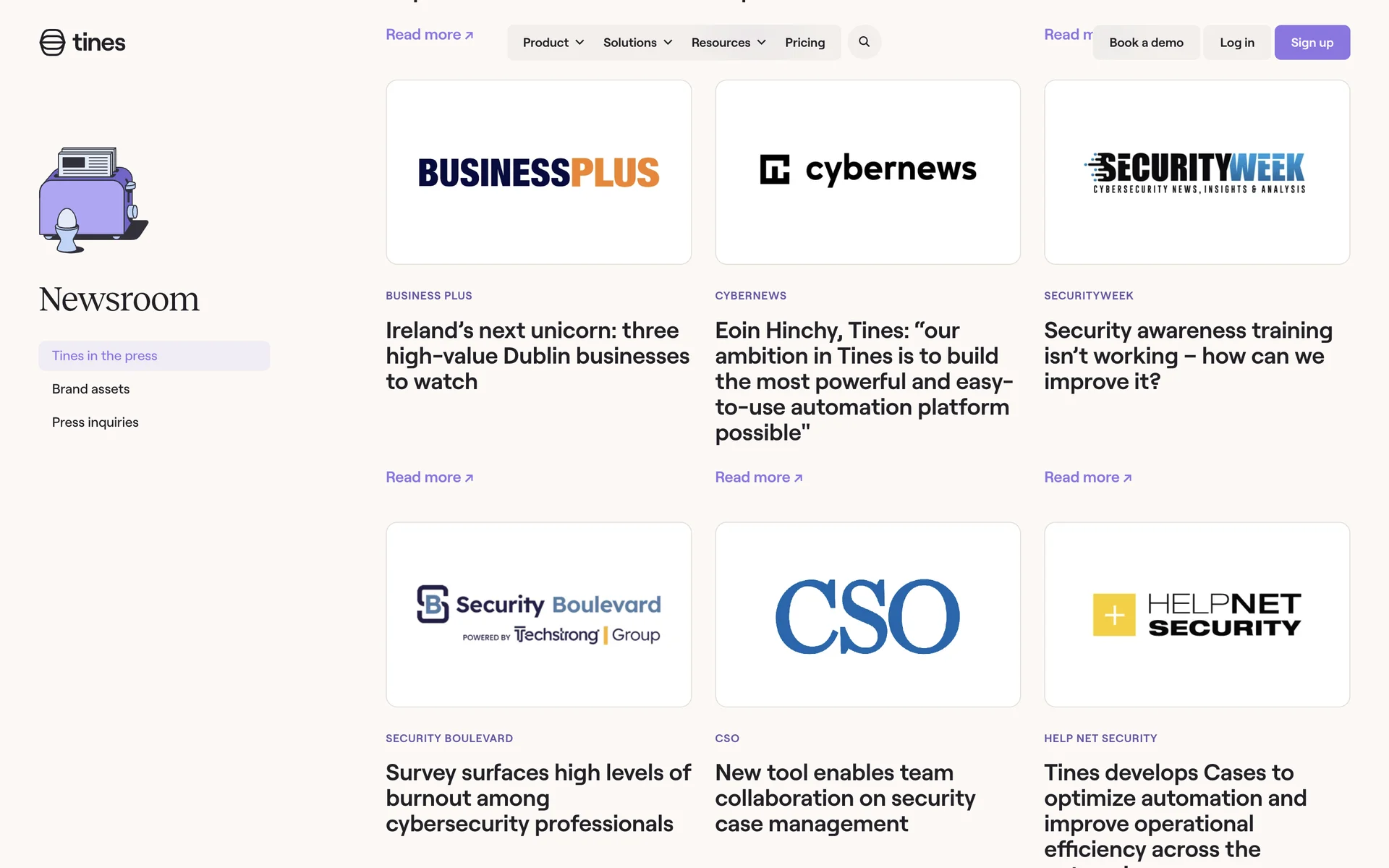Expand the Product dropdown menu
This screenshot has height=868, width=1389.
click(553, 43)
